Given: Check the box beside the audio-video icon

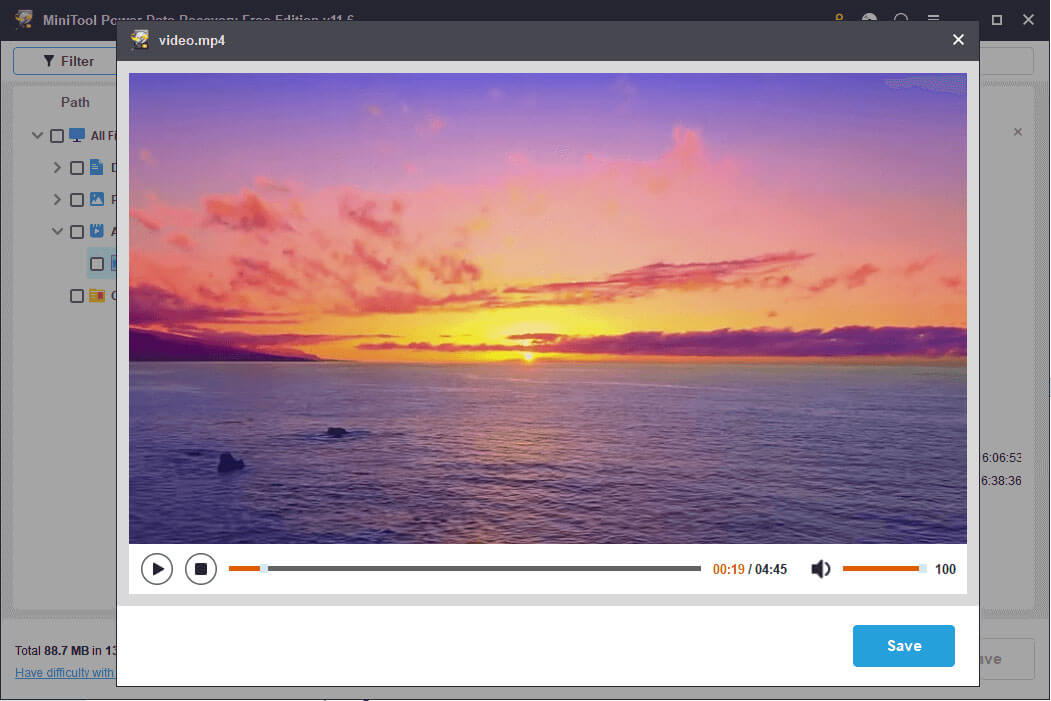Looking at the screenshot, I should [x=77, y=232].
